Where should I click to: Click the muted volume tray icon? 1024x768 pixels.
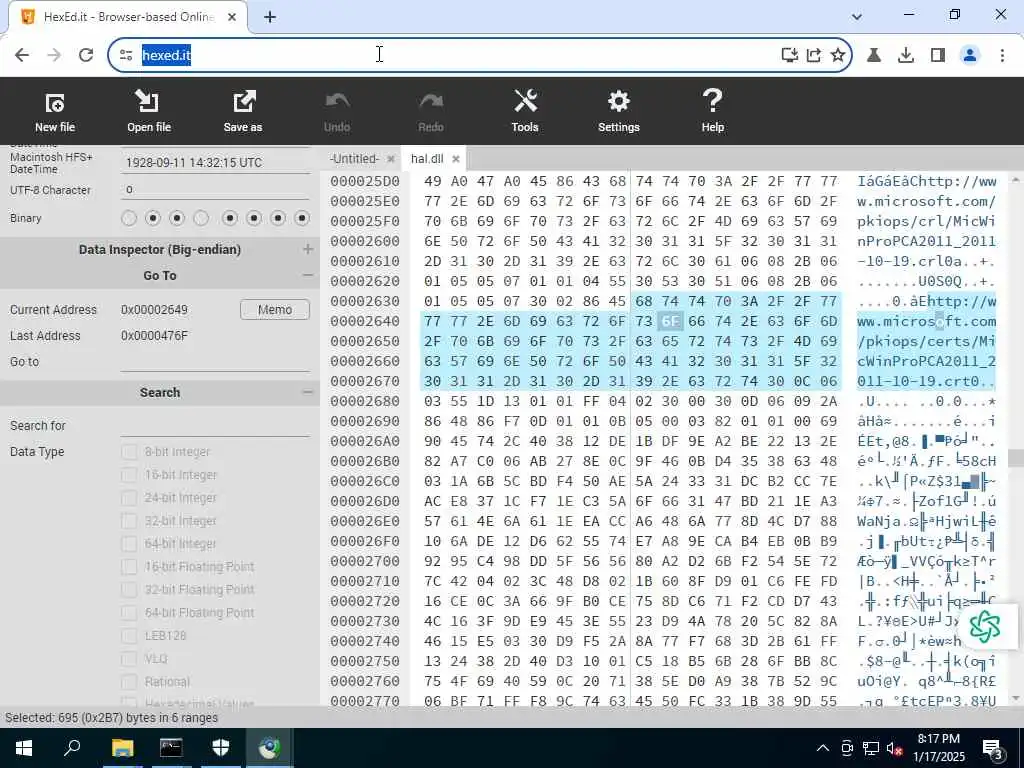pos(894,748)
